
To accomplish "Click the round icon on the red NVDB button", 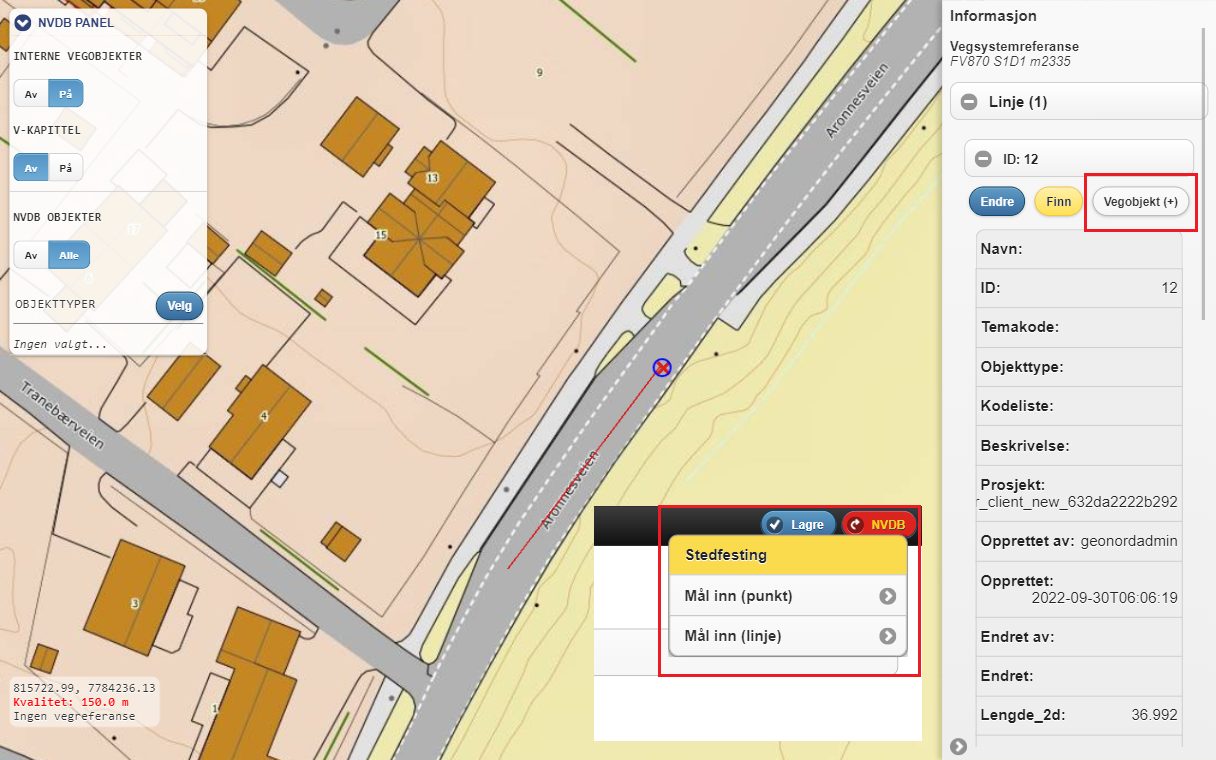I will click(855, 524).
